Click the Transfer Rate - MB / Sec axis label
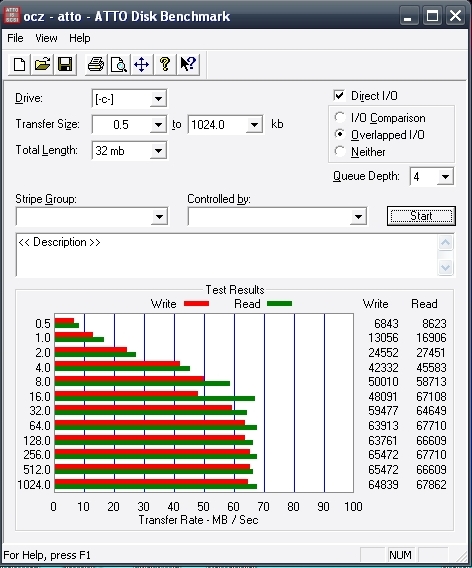Image resolution: width=472 pixels, height=568 pixels. 199,520
